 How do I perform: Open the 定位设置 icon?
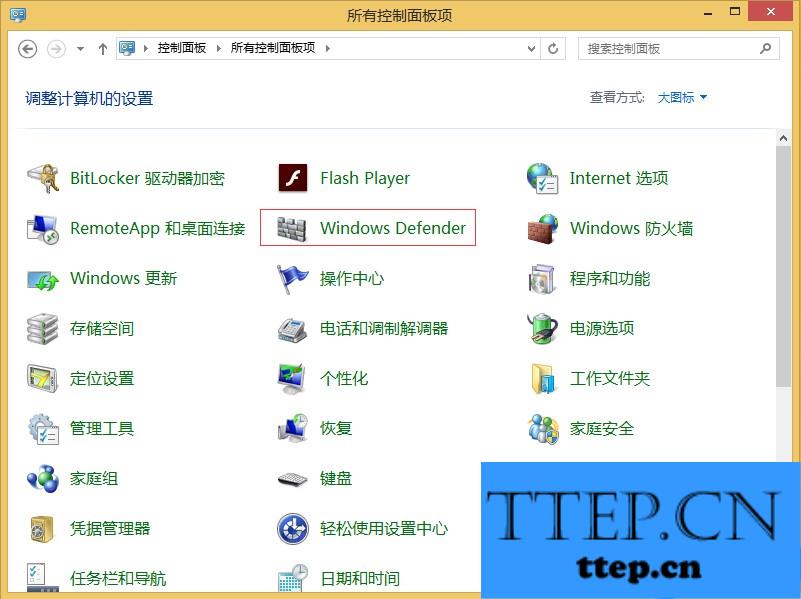pyautogui.click(x=42, y=379)
